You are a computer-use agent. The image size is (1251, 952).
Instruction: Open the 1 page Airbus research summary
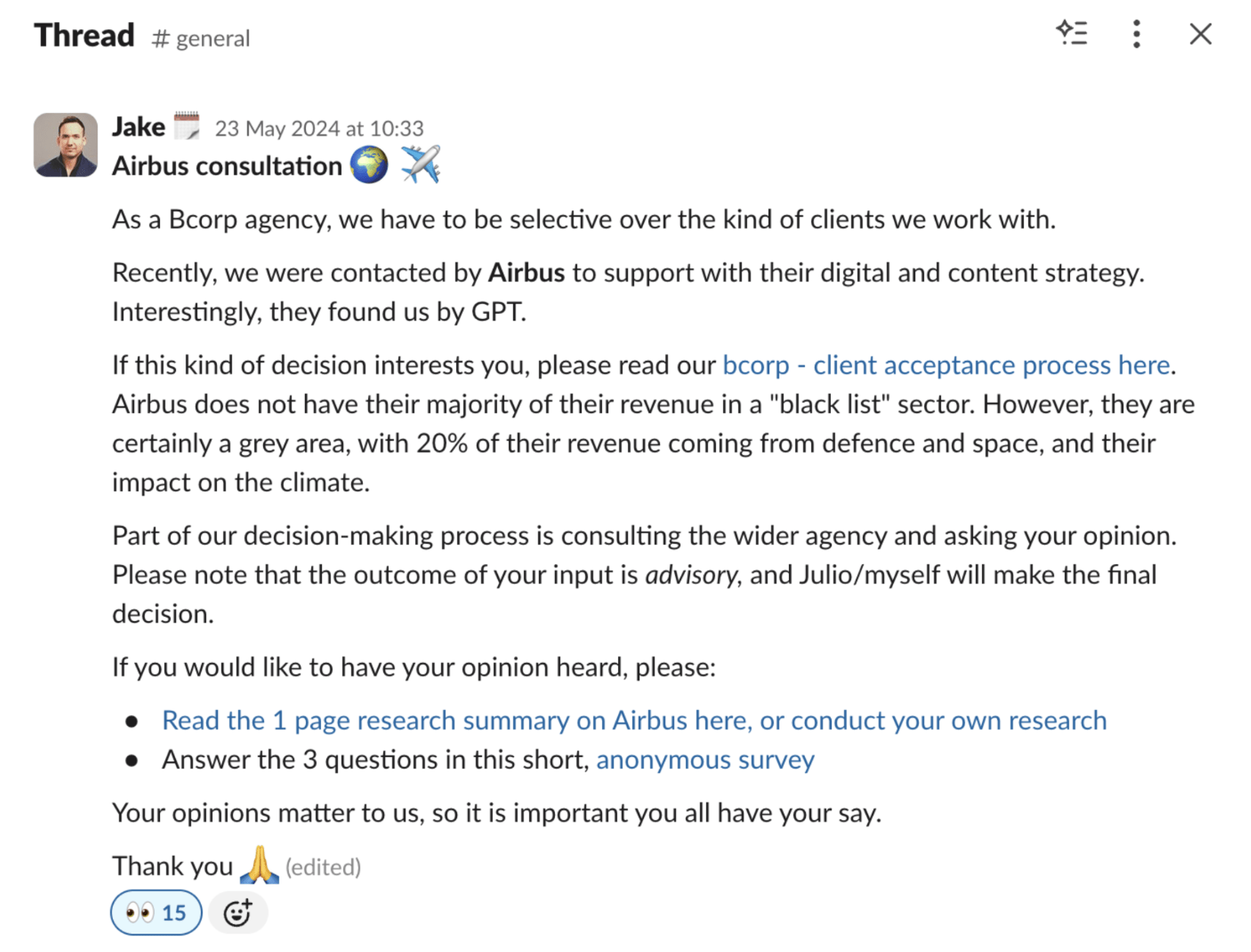click(x=634, y=721)
